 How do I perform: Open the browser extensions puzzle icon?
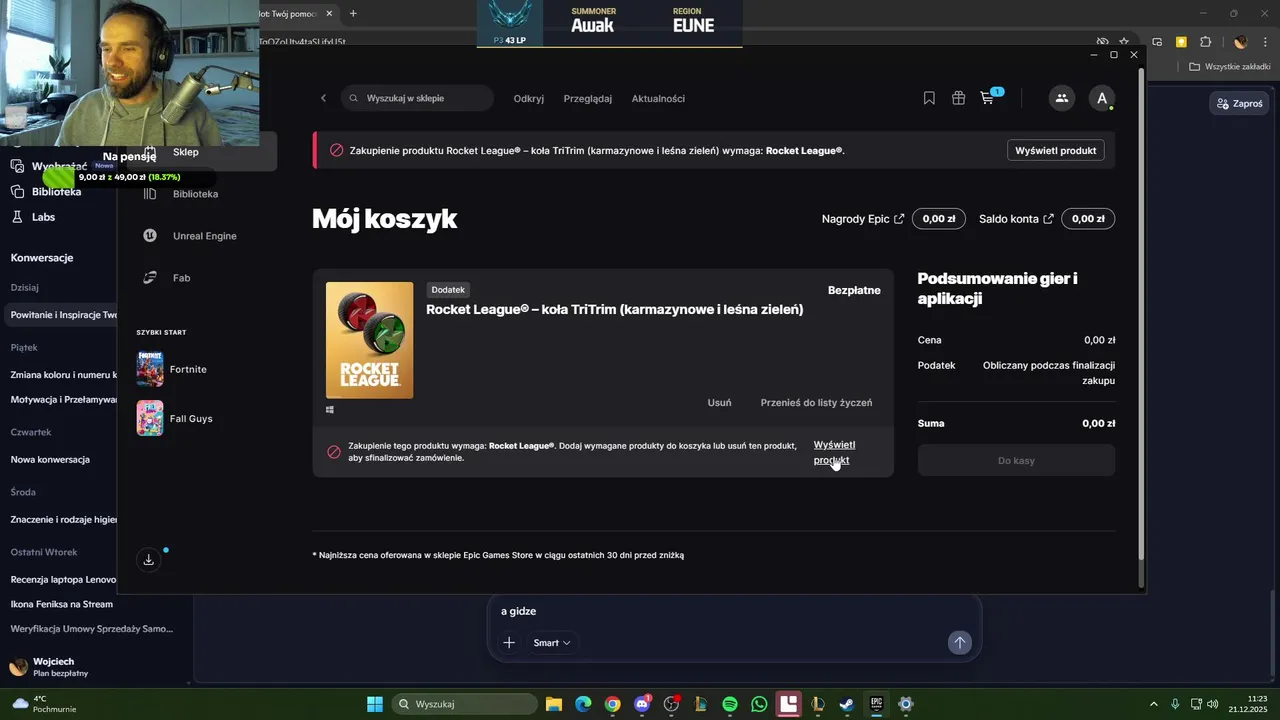click(x=1205, y=42)
